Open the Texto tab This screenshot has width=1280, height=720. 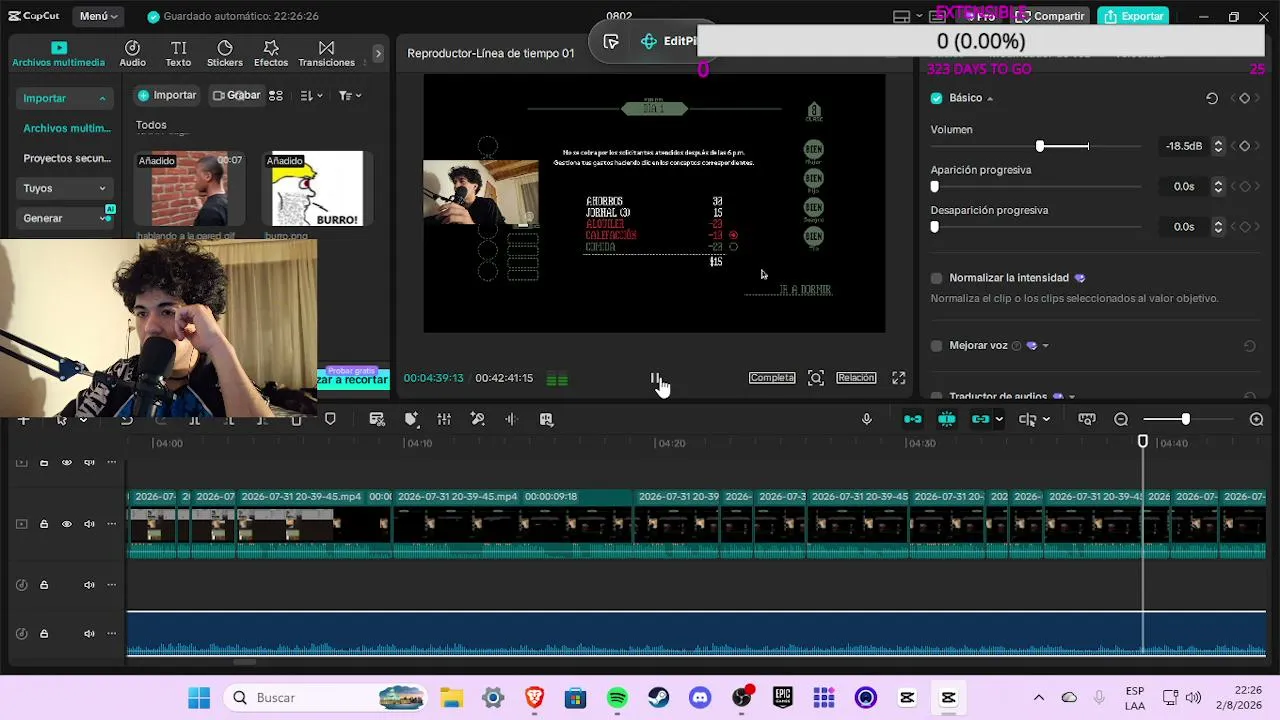pyautogui.click(x=178, y=54)
